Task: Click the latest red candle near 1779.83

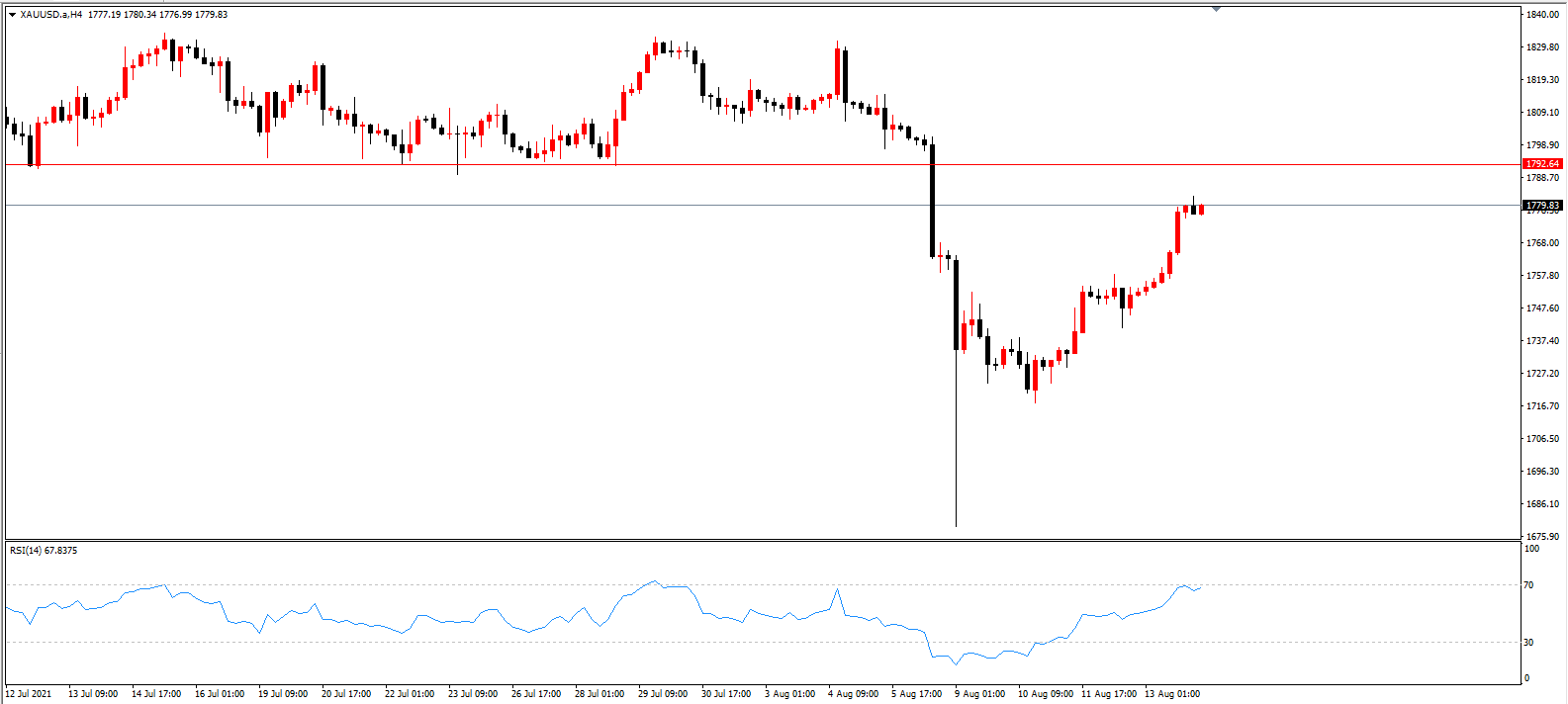Action: pos(1201,210)
